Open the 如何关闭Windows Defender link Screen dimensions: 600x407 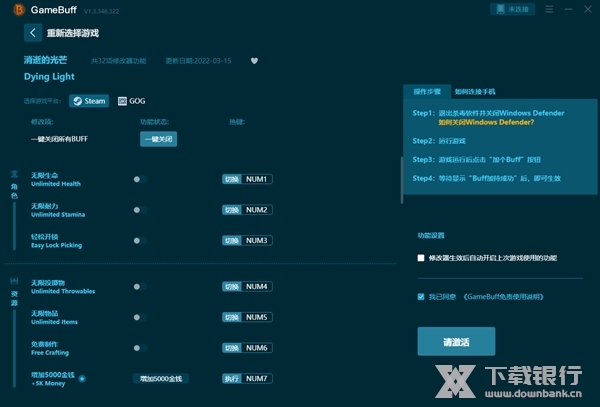click(481, 121)
